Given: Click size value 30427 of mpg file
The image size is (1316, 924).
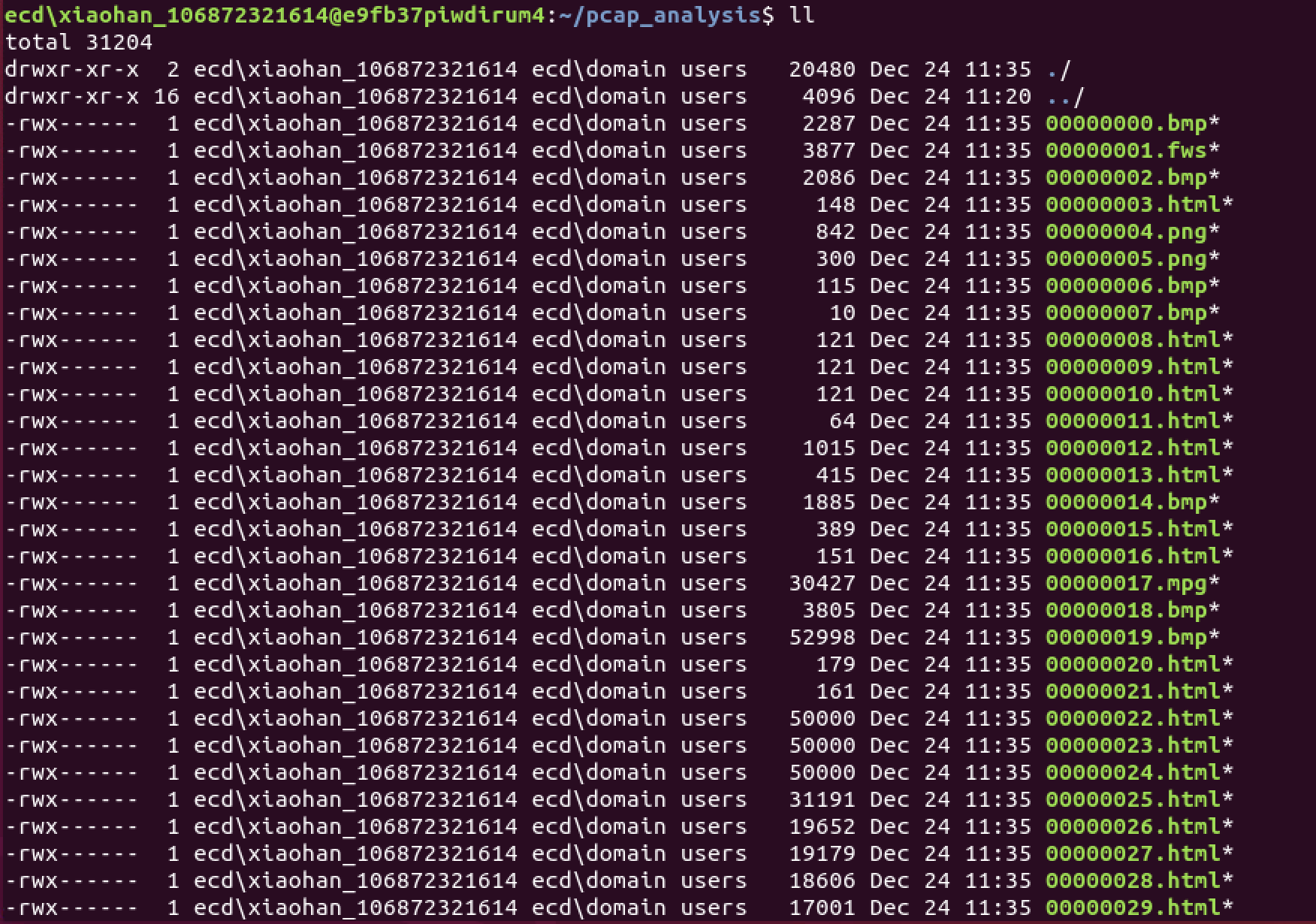Looking at the screenshot, I should [x=822, y=583].
